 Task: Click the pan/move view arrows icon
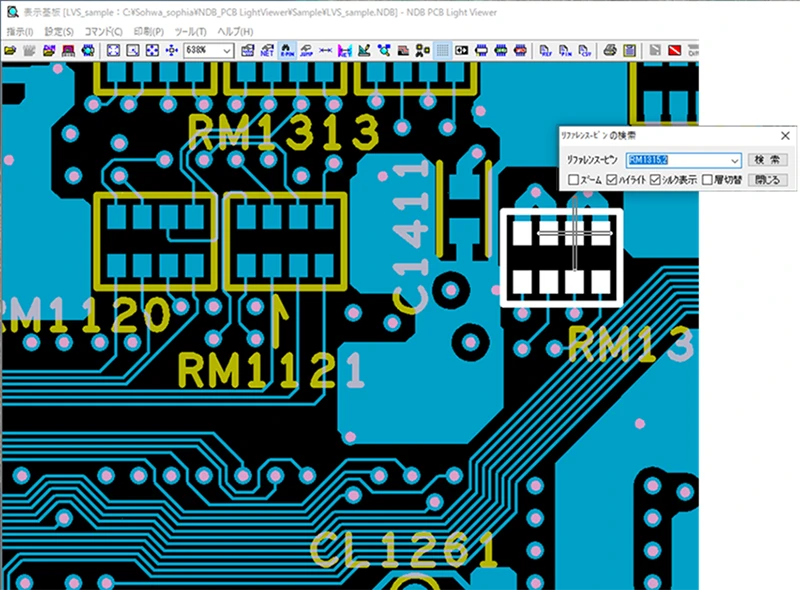[170, 50]
